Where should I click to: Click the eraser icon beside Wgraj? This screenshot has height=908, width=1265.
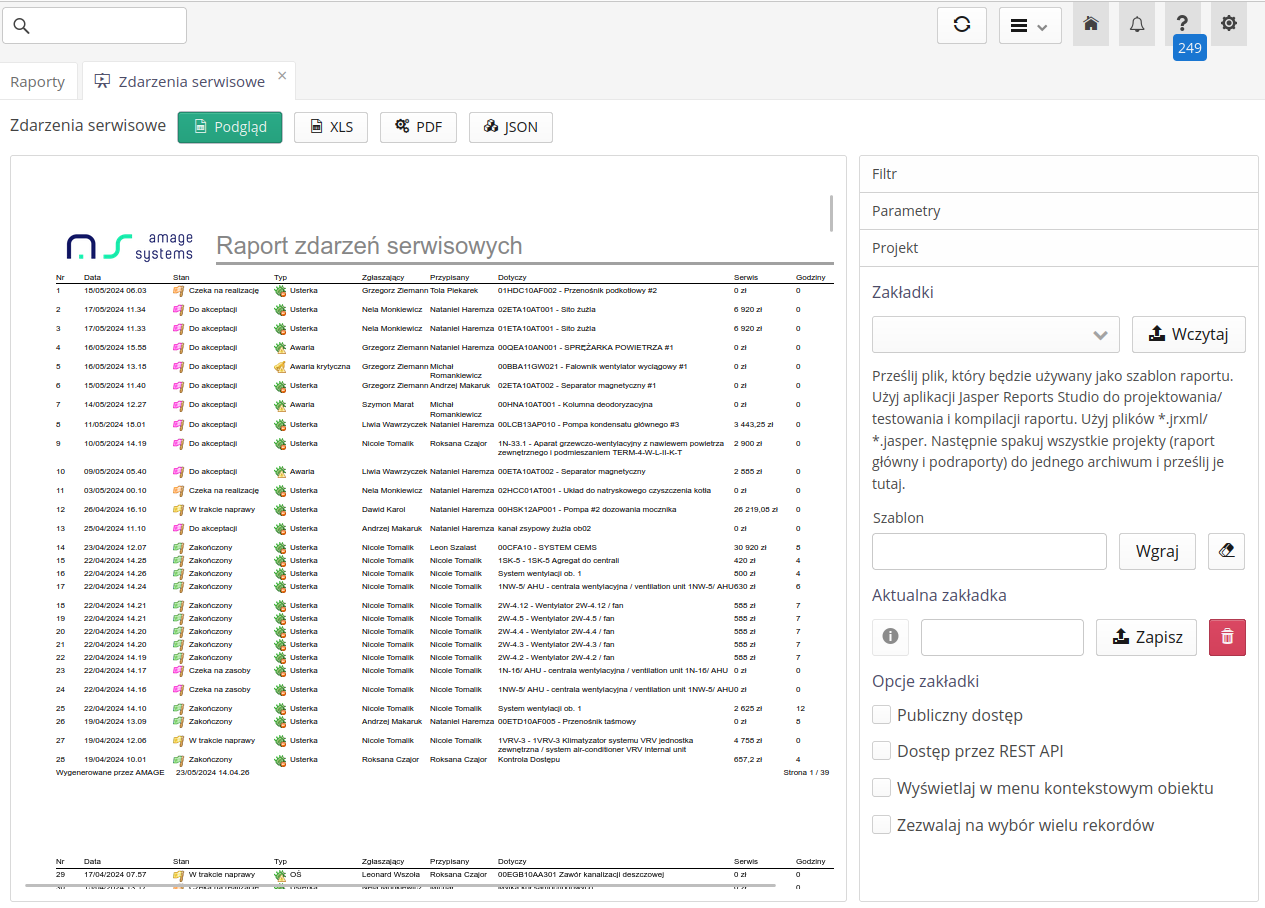click(x=1227, y=551)
